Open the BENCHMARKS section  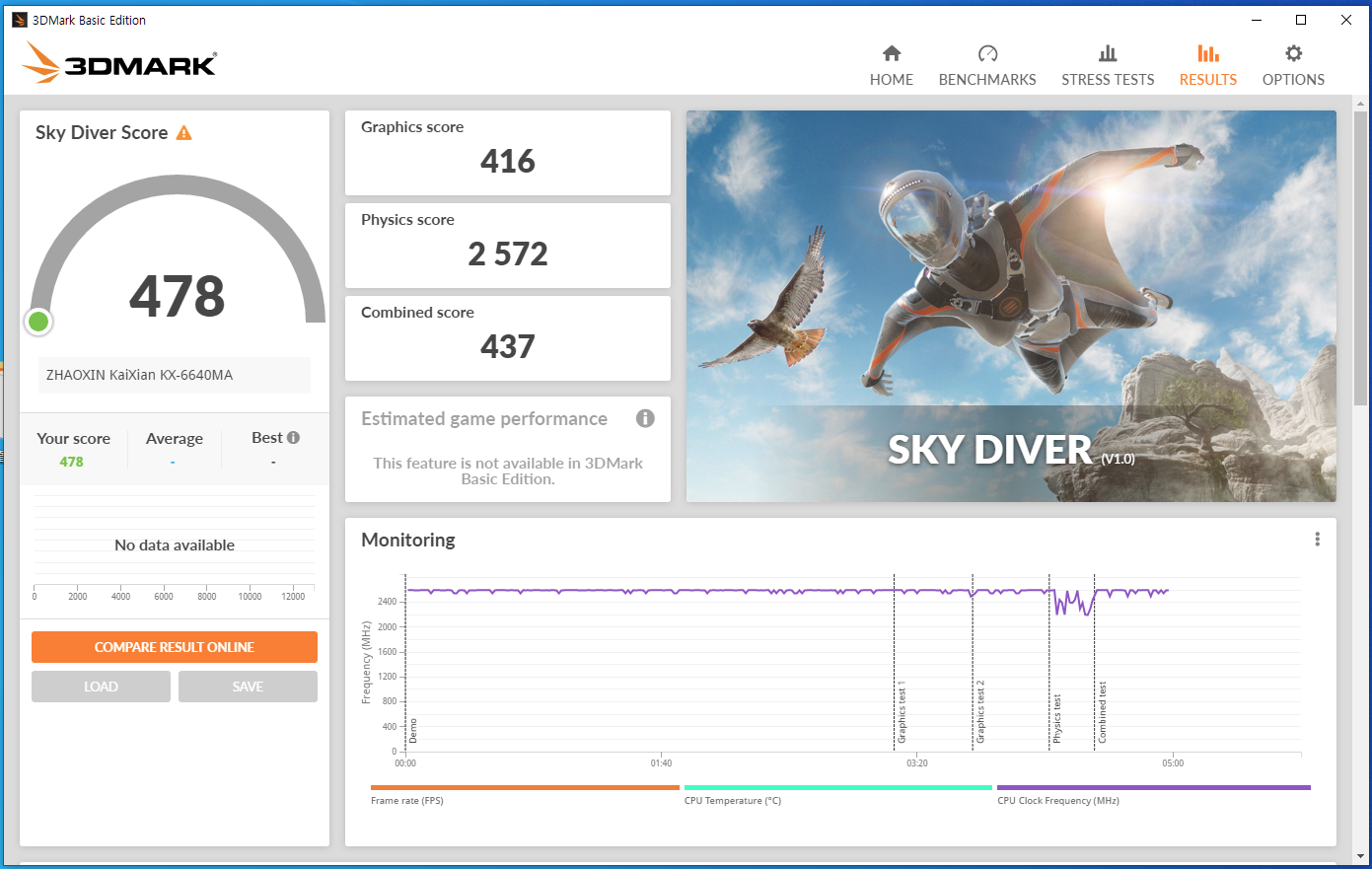(x=987, y=66)
